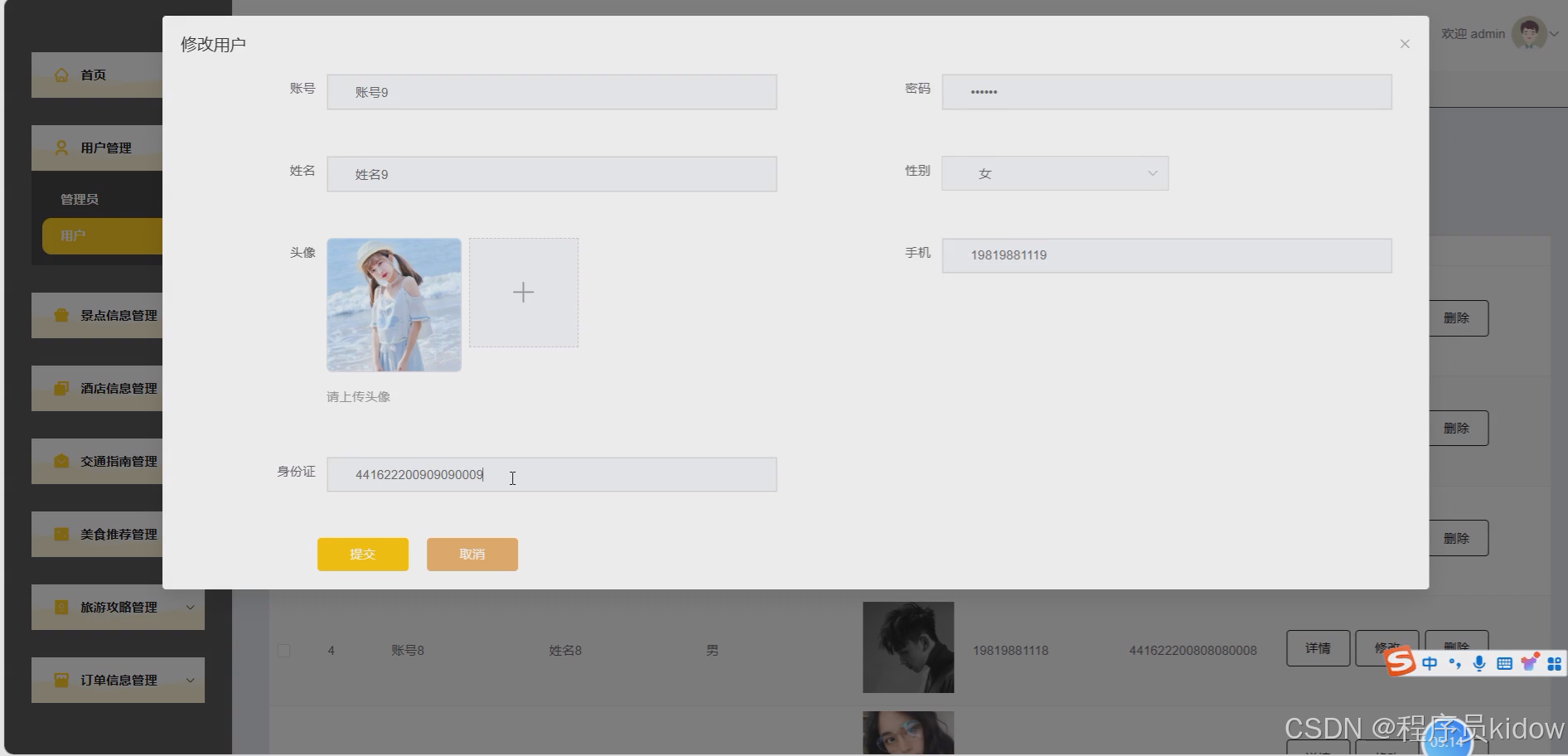Focus the 手机 phone number field
1568x756 pixels.
1167,255
